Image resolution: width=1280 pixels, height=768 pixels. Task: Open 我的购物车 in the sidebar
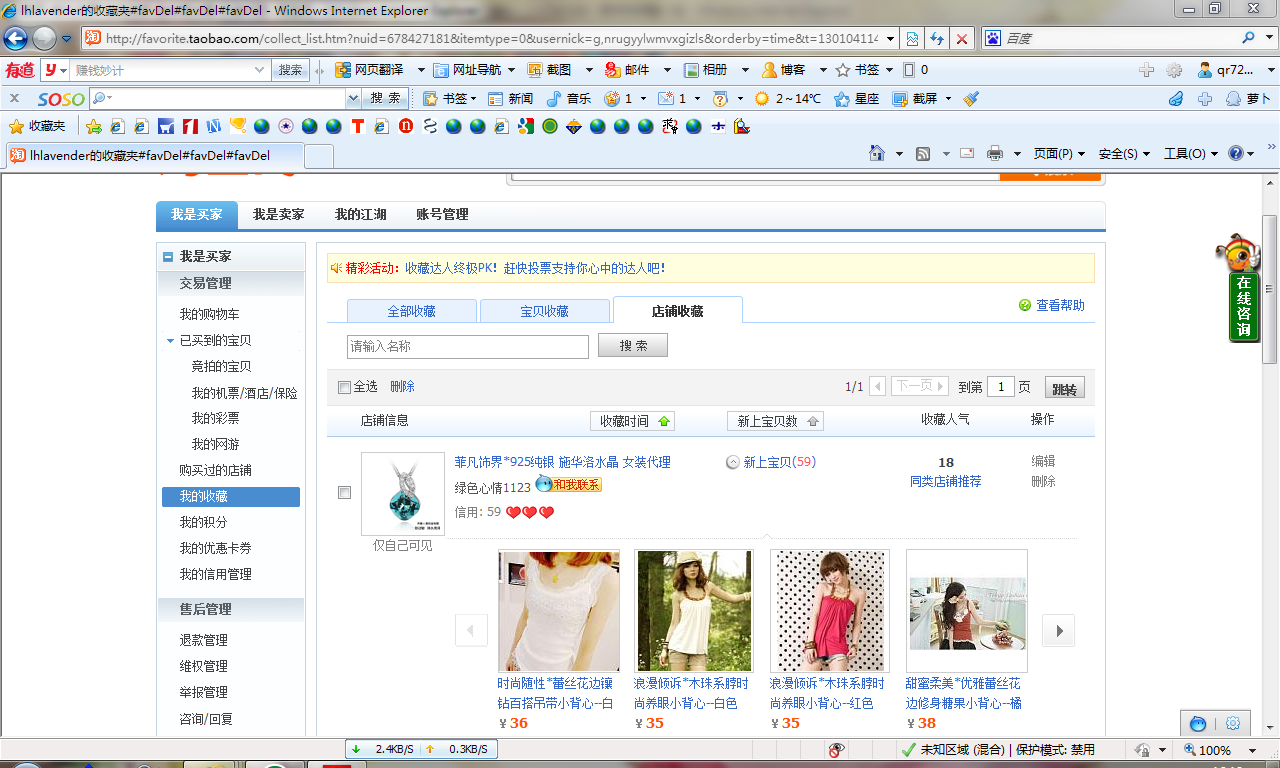(210, 314)
